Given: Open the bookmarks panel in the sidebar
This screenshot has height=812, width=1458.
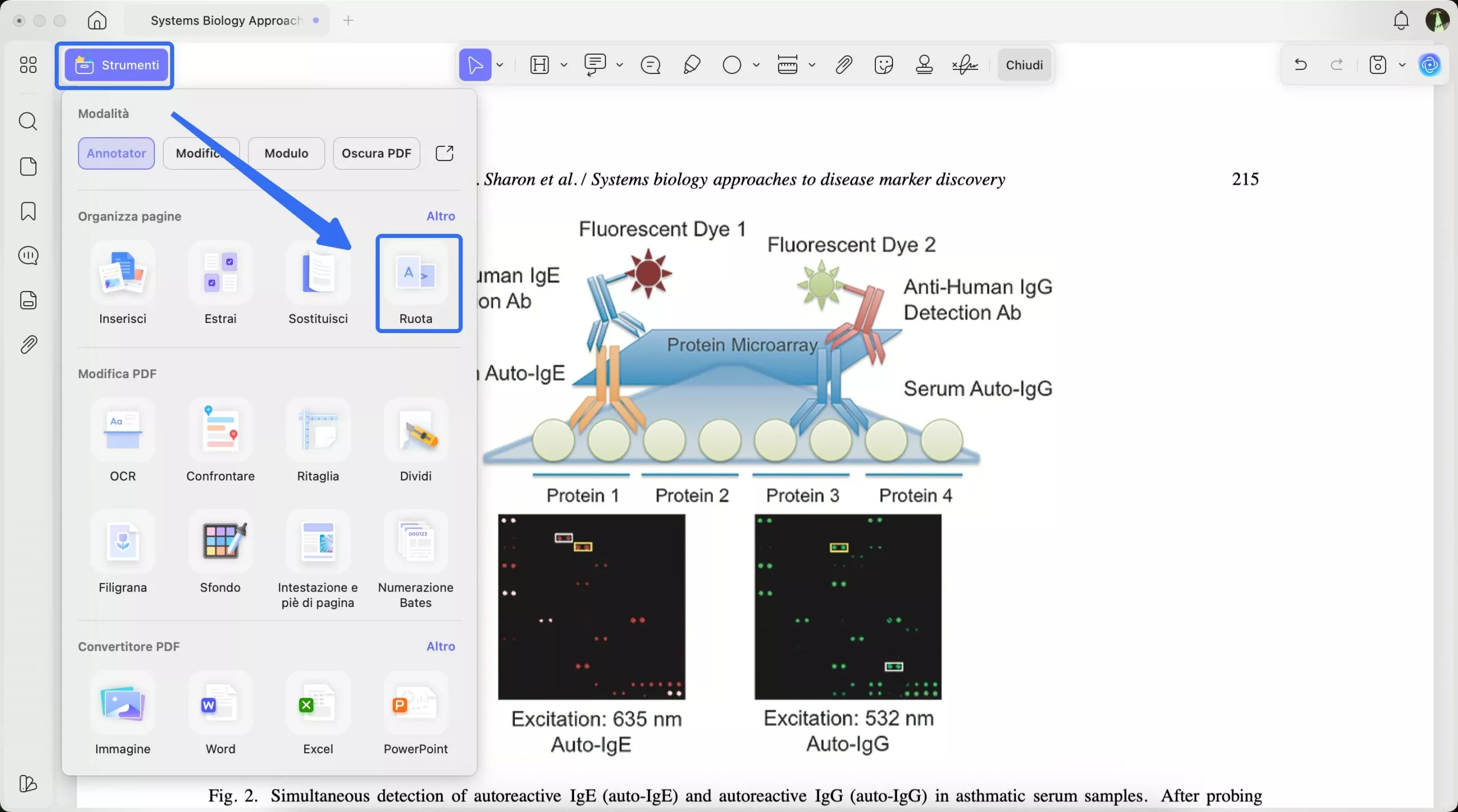Looking at the screenshot, I should (x=28, y=211).
